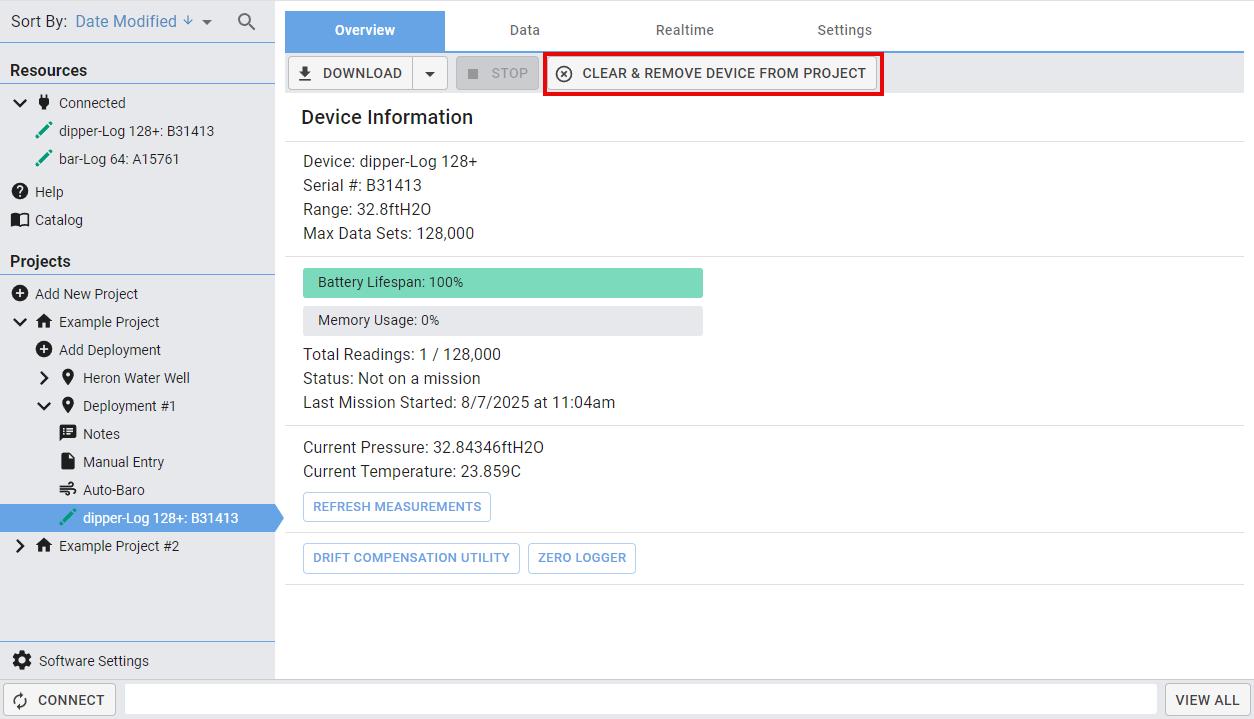Click the Zero Logger button

coord(581,558)
